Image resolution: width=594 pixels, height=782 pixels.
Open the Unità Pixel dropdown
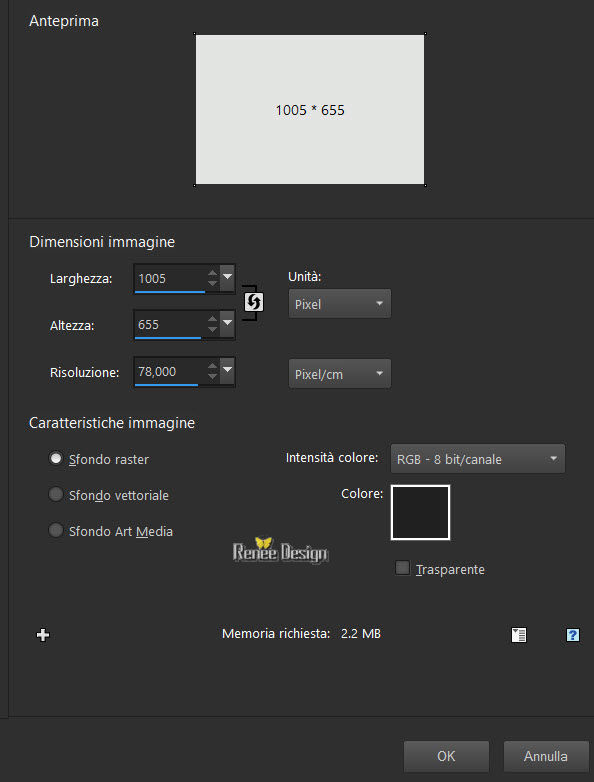[x=340, y=304]
